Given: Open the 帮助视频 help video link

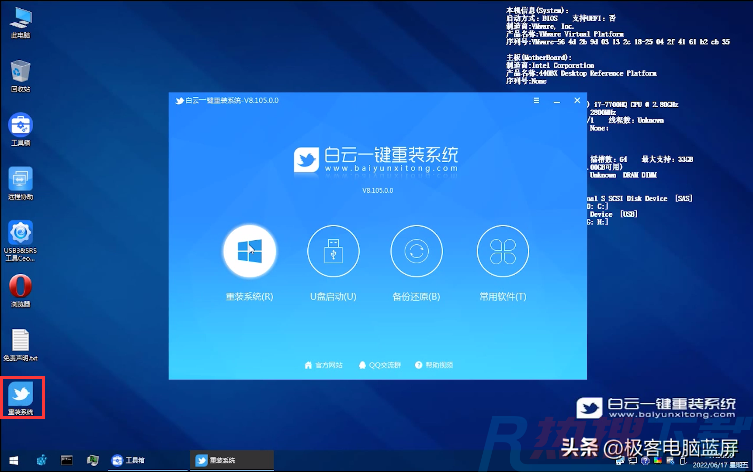Looking at the screenshot, I should pos(434,365).
